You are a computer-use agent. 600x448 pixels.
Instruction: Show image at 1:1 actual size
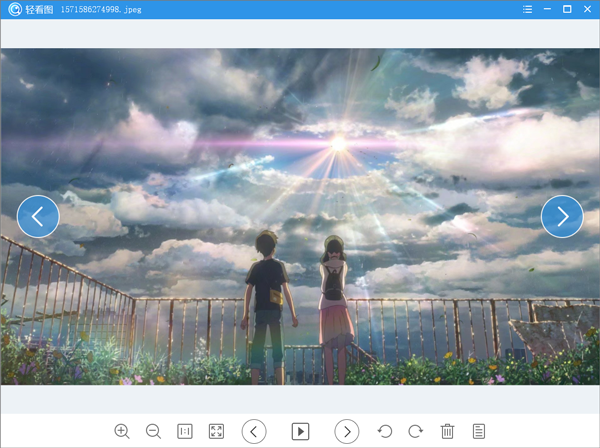coord(185,431)
